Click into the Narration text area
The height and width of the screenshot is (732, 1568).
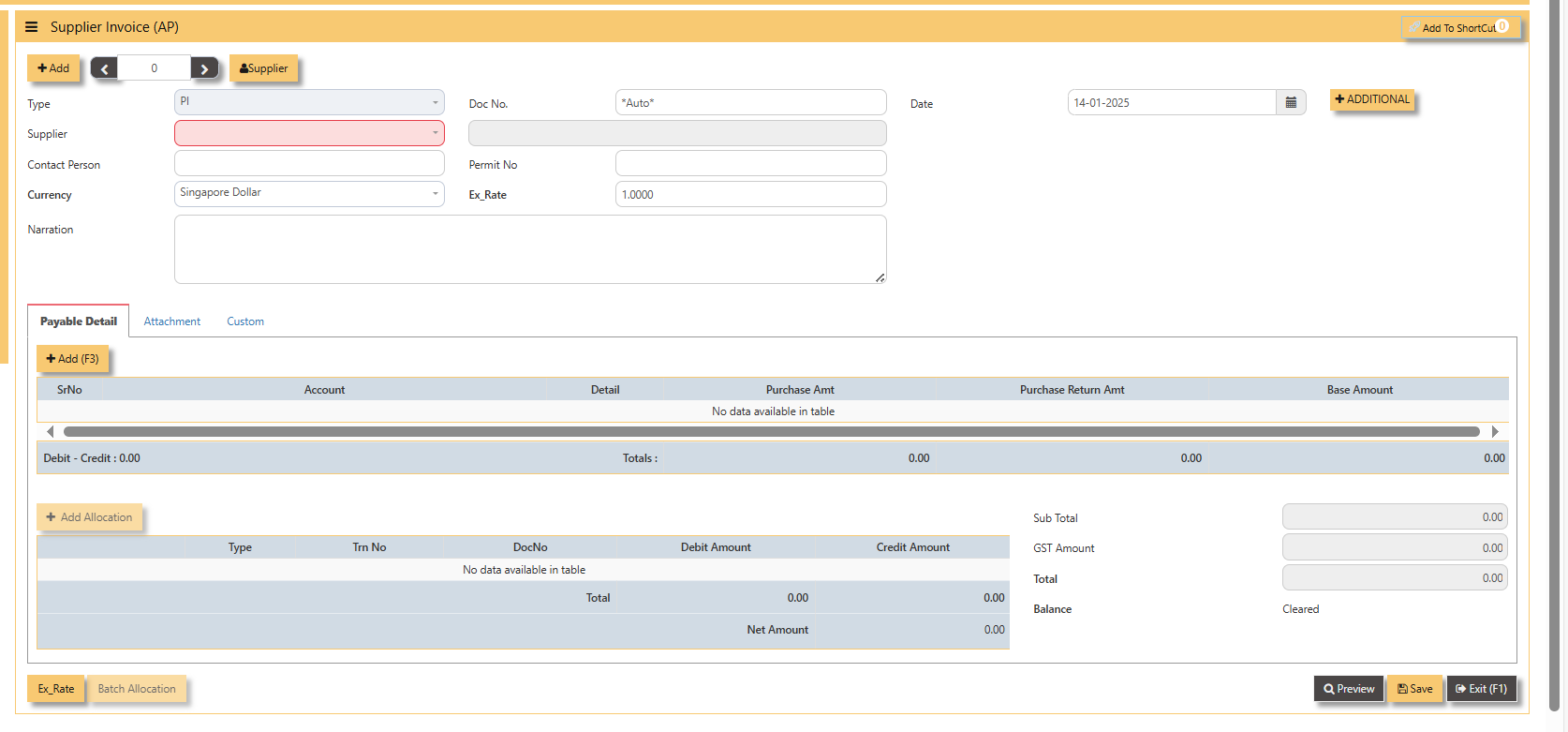pos(530,249)
